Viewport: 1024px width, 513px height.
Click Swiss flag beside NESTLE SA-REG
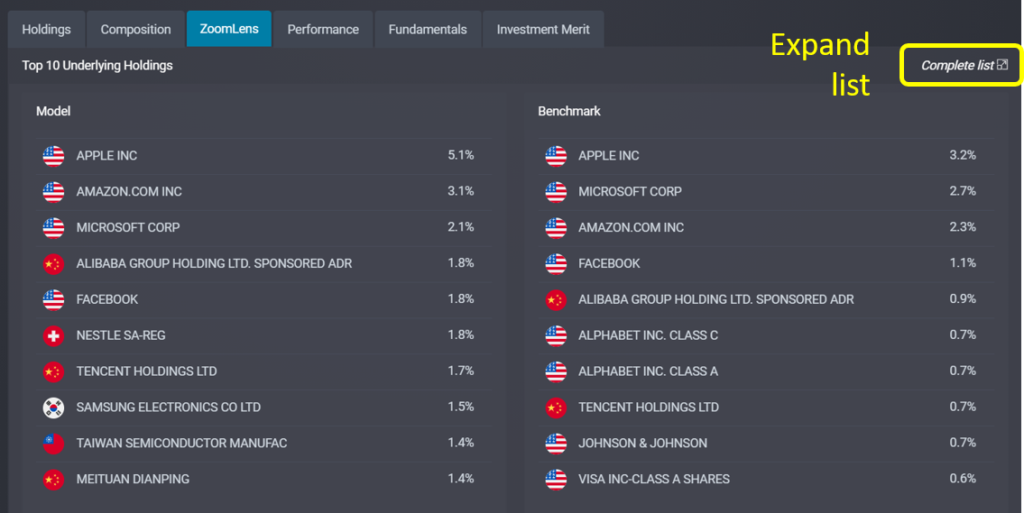point(54,335)
